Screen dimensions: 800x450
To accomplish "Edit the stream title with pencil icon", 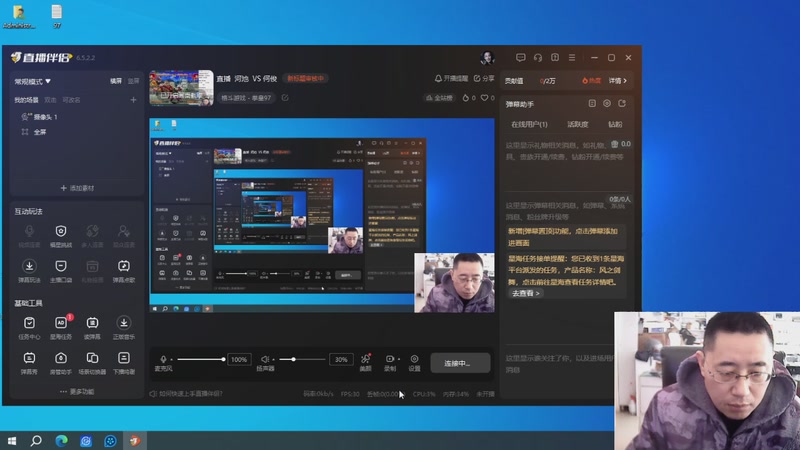I will 285,97.
